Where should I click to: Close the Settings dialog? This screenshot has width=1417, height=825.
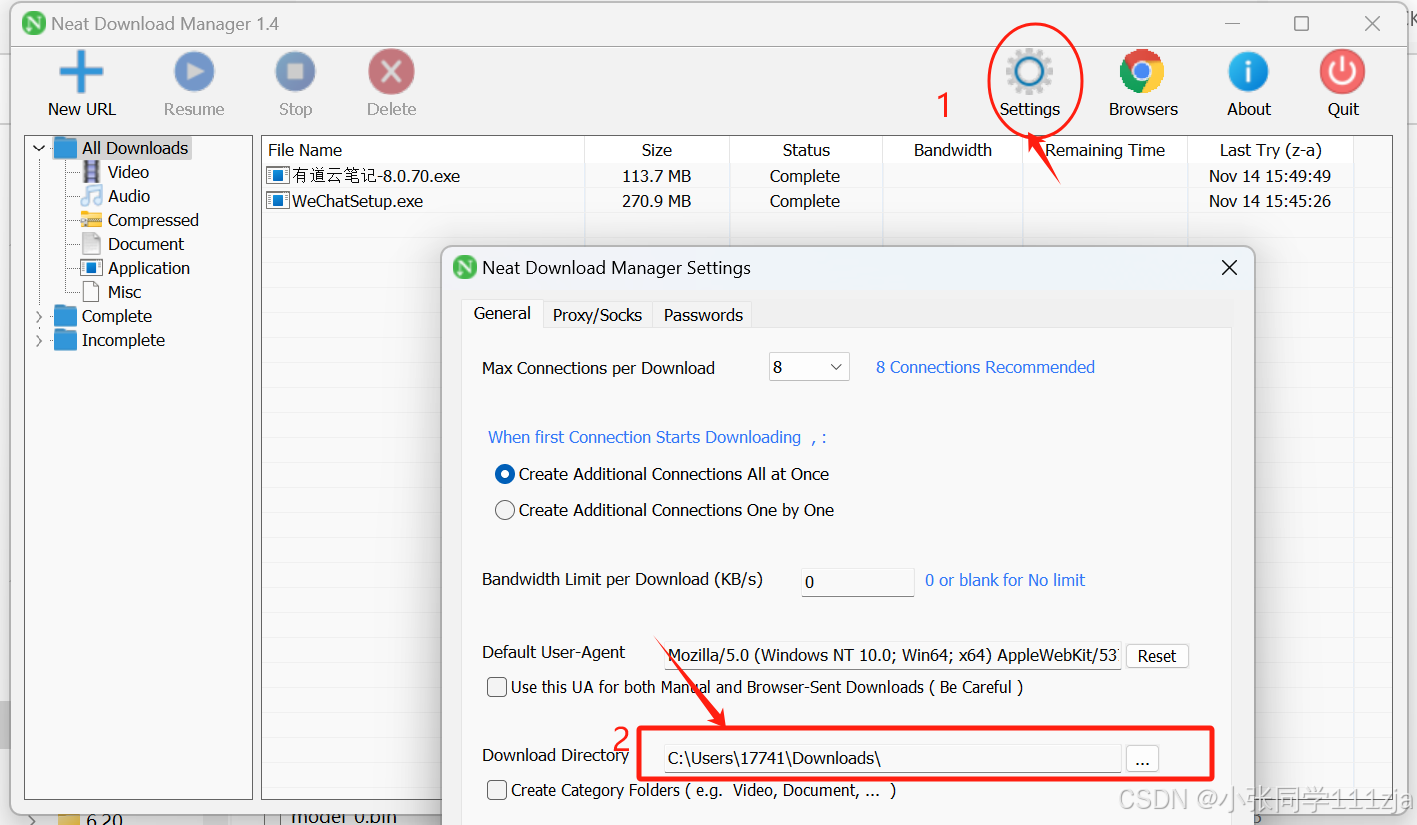[x=1229, y=268]
